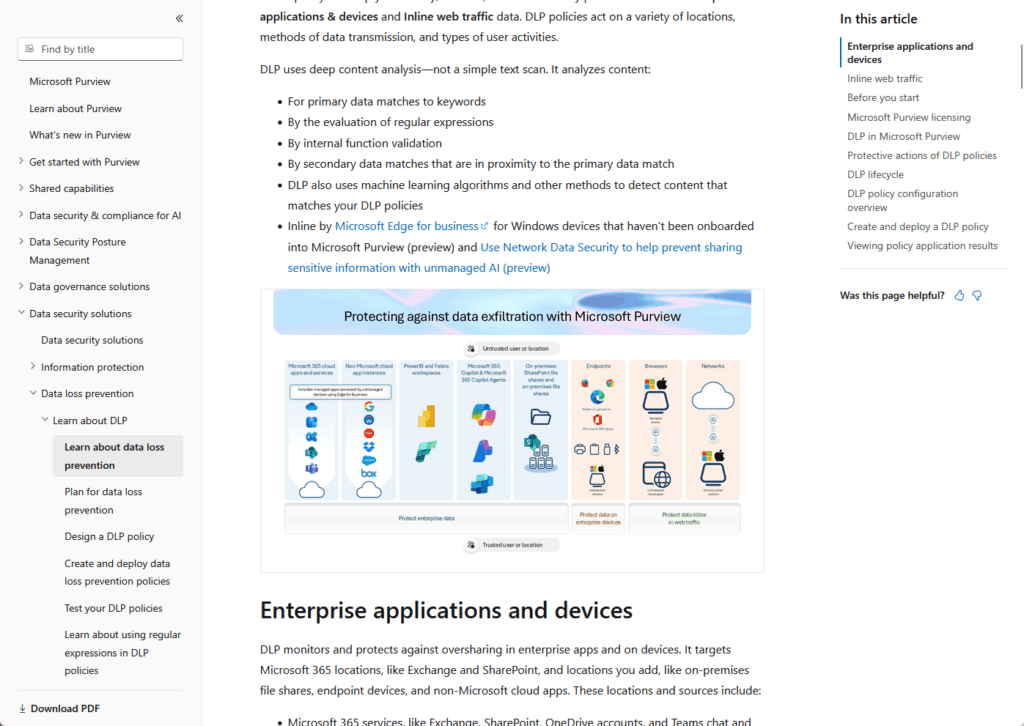Jump to Viewing policy application results
The width and height of the screenshot is (1024, 726).
[x=922, y=245]
